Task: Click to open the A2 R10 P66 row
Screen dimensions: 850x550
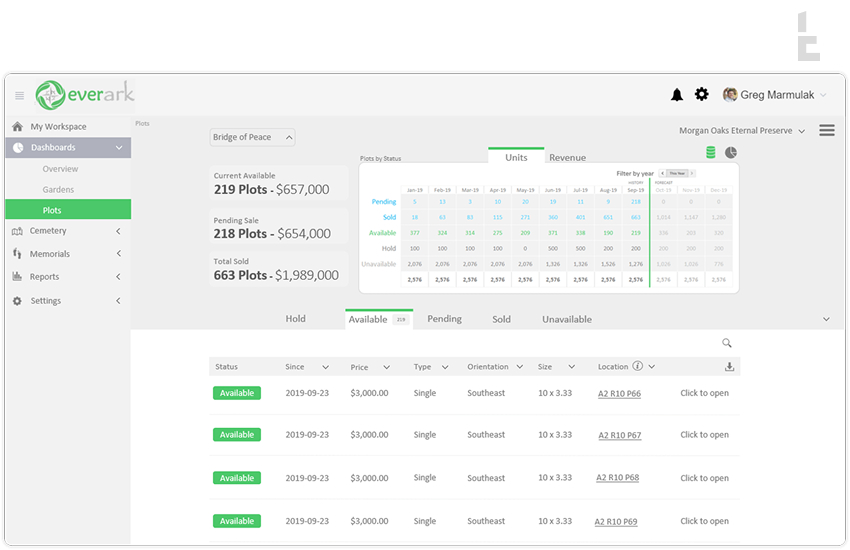Action: pyautogui.click(x=704, y=393)
